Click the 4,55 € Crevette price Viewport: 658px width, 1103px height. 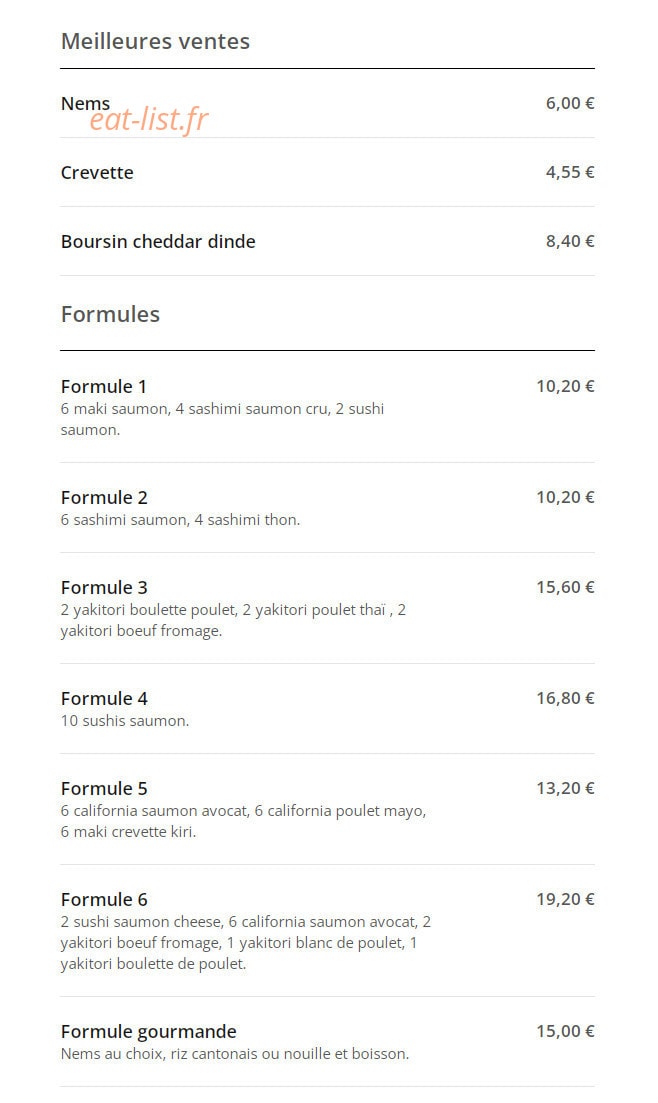click(570, 172)
